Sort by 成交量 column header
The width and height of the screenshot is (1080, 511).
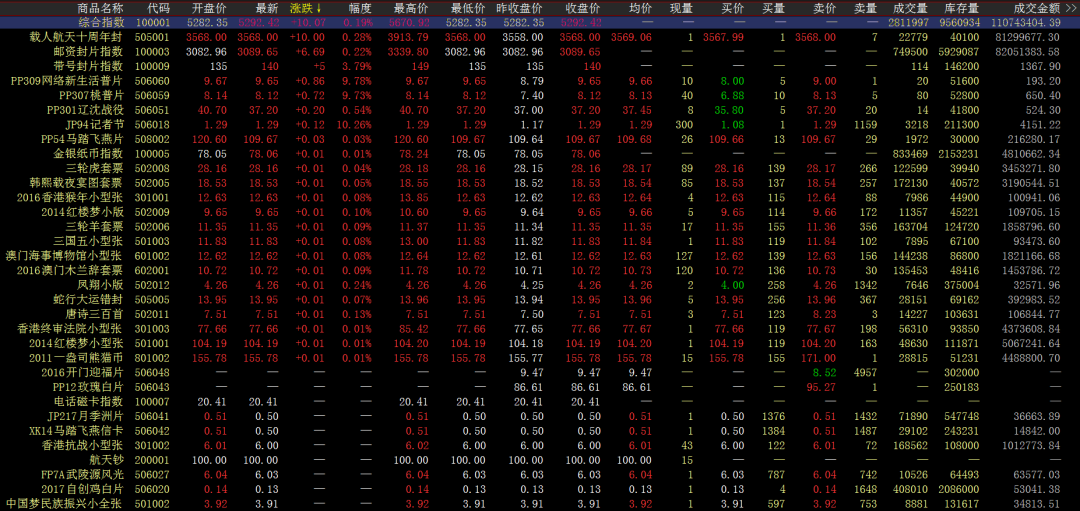(909, 8)
